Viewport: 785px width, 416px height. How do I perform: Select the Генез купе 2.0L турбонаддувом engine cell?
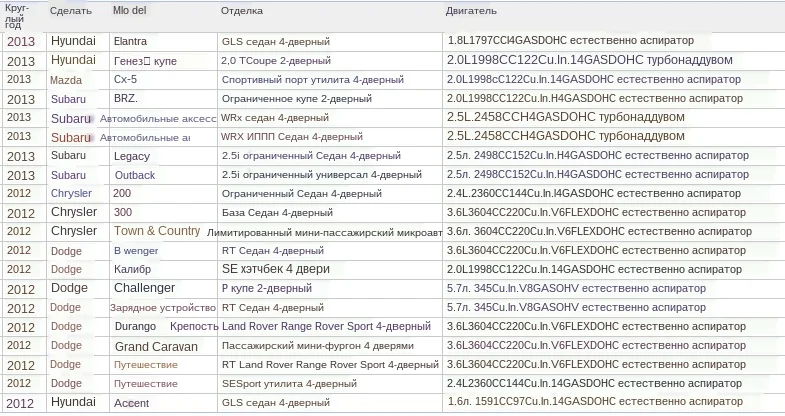(x=590, y=60)
